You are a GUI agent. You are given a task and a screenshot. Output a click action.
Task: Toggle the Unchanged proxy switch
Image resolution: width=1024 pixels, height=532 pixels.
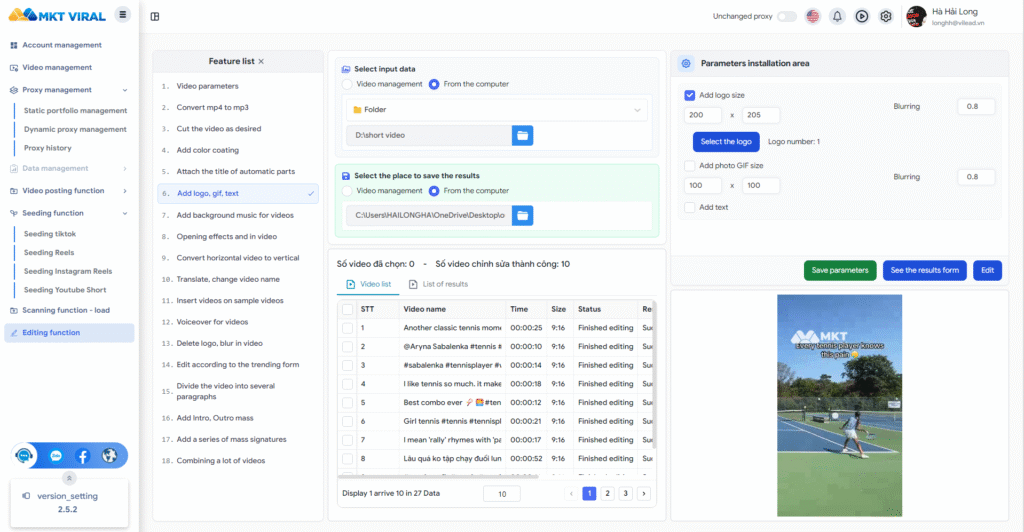pos(787,16)
